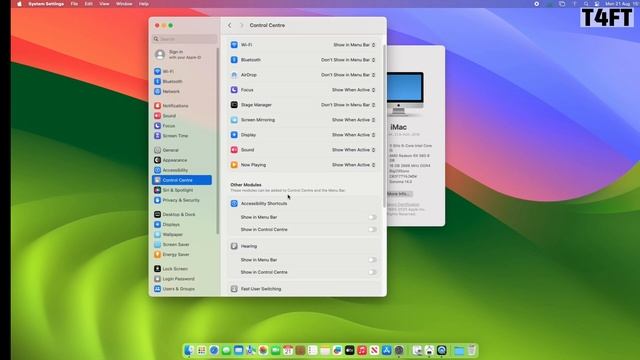The height and width of the screenshot is (360, 640).
Task: Toggle Hearing Show in Menu Bar
Action: click(372, 260)
